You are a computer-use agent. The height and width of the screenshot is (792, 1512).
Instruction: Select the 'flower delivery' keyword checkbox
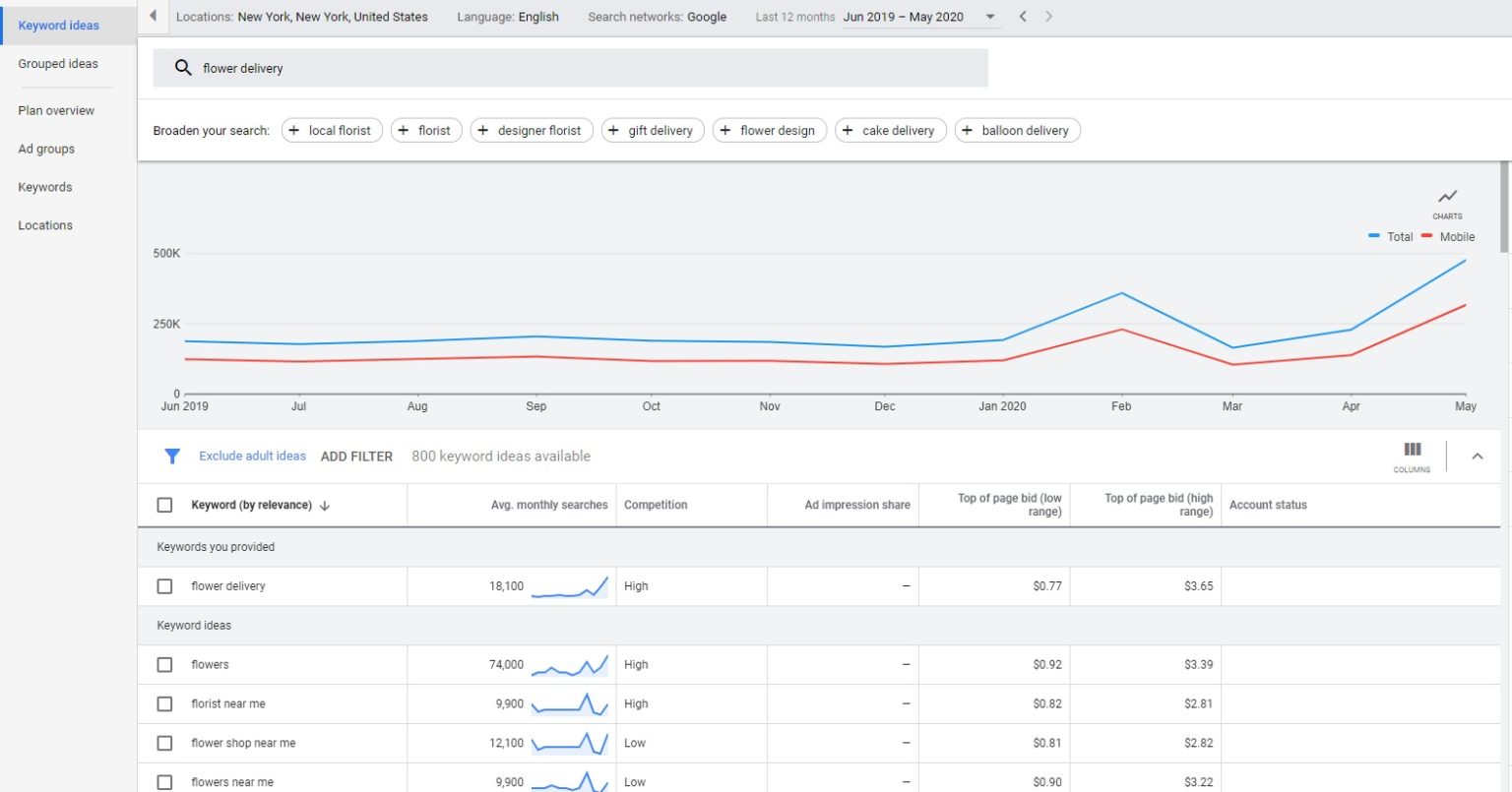tap(164, 585)
